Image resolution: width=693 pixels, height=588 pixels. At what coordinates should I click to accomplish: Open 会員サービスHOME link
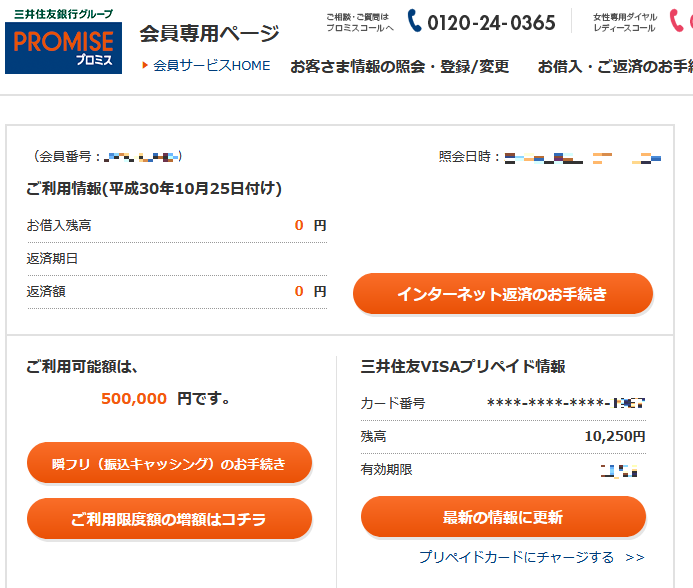pos(211,65)
